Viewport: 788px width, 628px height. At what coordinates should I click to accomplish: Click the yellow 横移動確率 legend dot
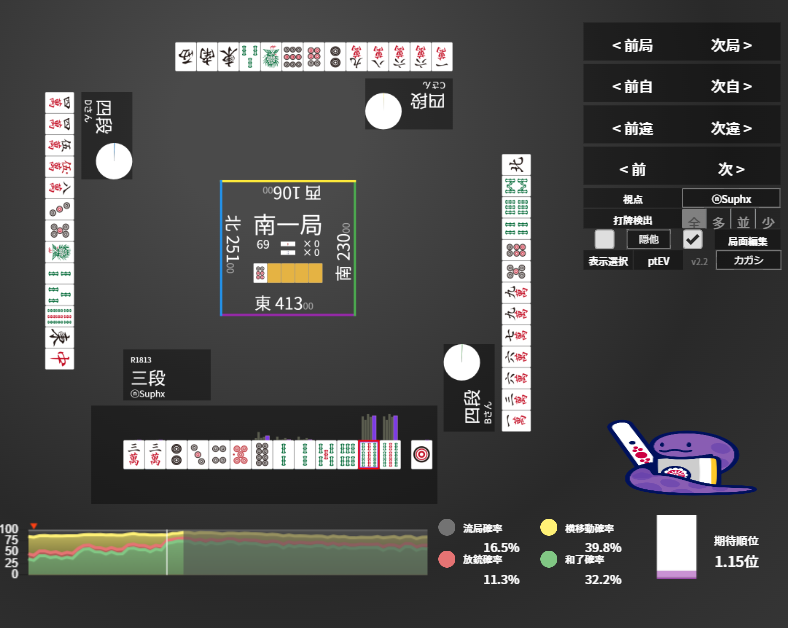click(548, 528)
